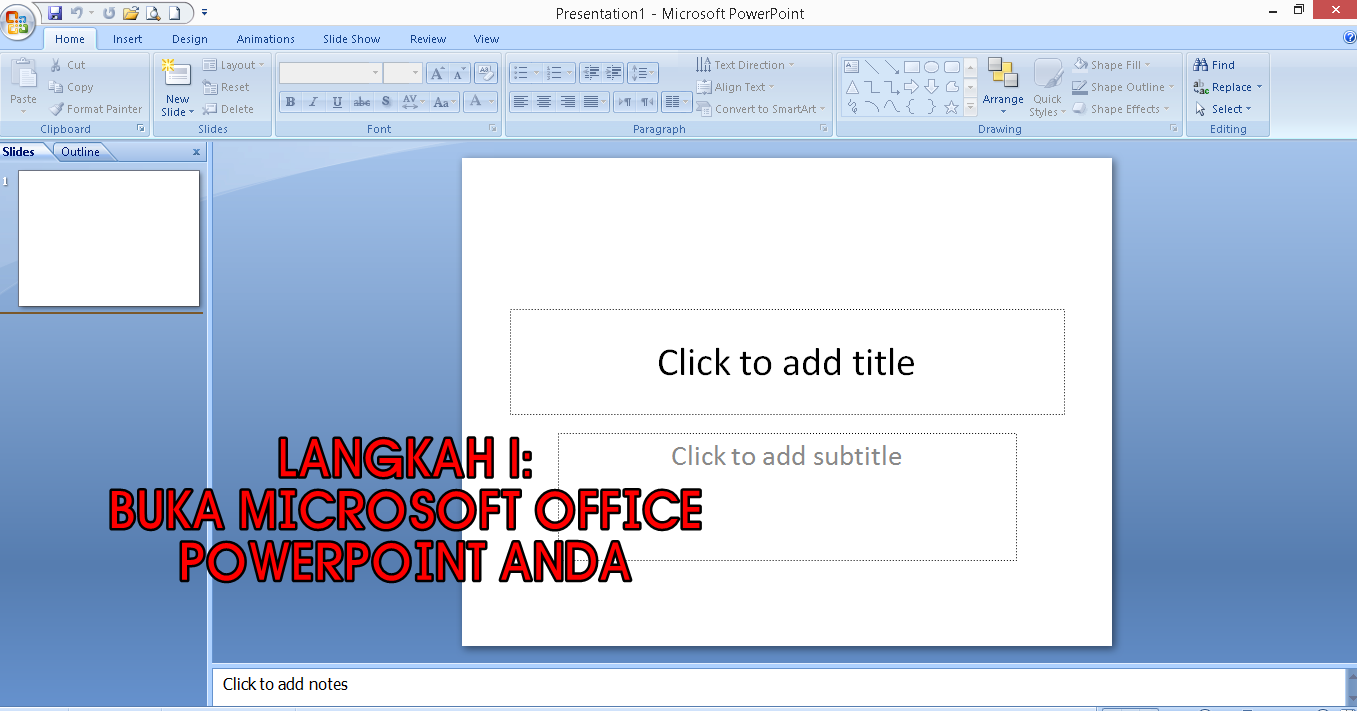1357x711 pixels.
Task: Increase font size with Grow Font
Action: tap(437, 73)
